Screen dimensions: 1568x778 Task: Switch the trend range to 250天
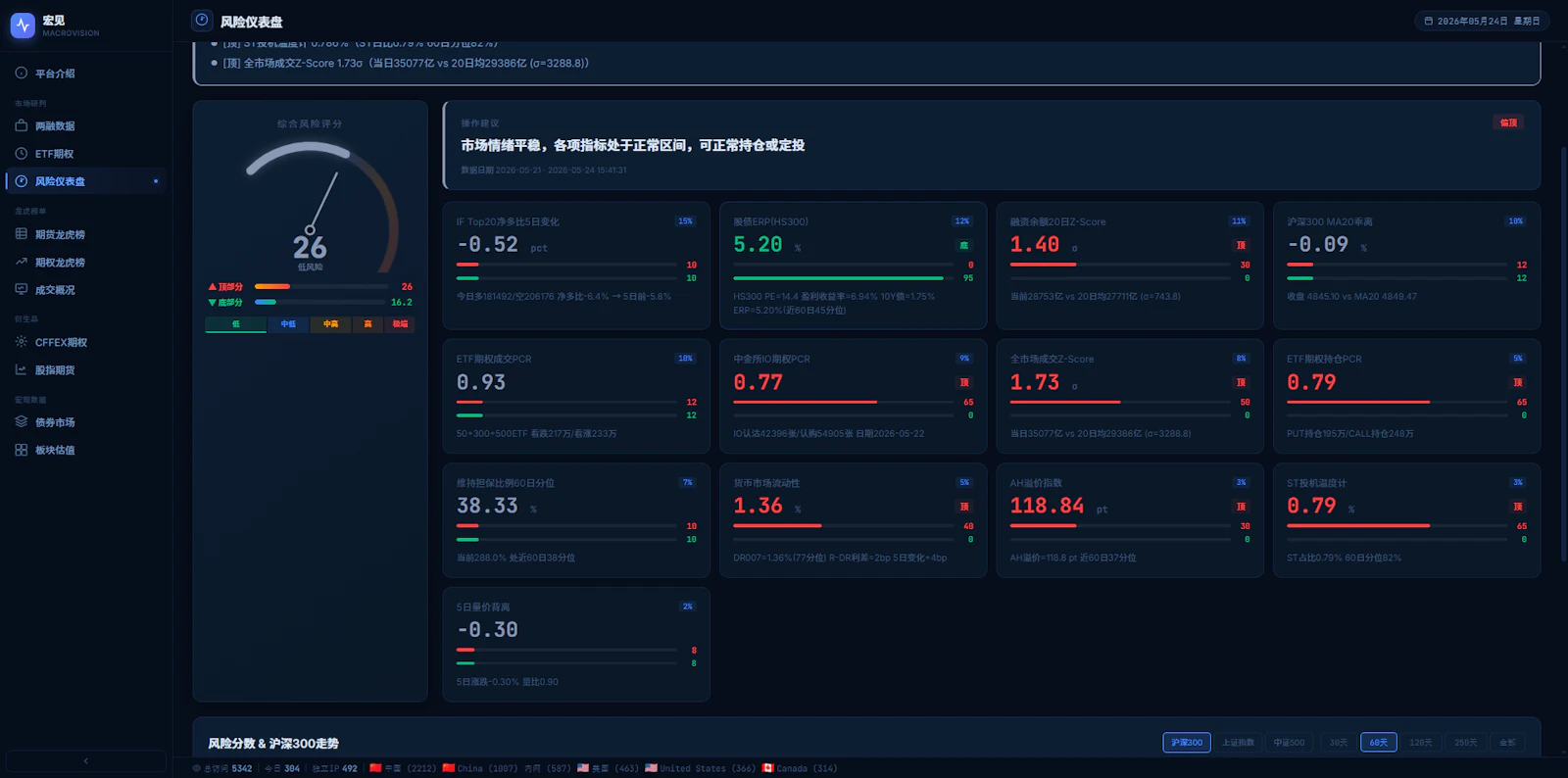1466,743
